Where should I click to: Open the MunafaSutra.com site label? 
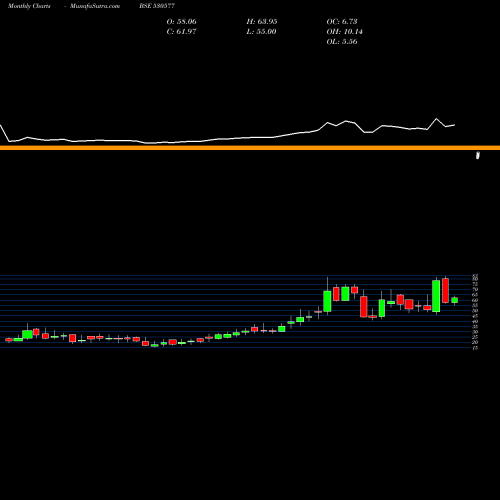95,6
